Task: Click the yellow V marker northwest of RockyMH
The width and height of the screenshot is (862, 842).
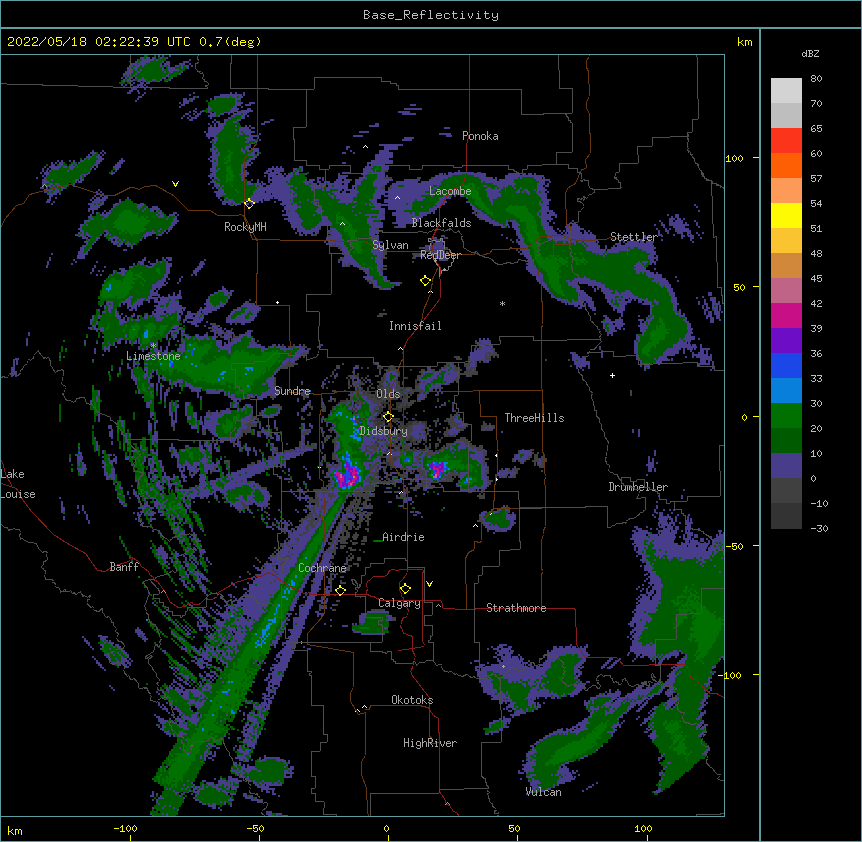Action: (x=175, y=184)
